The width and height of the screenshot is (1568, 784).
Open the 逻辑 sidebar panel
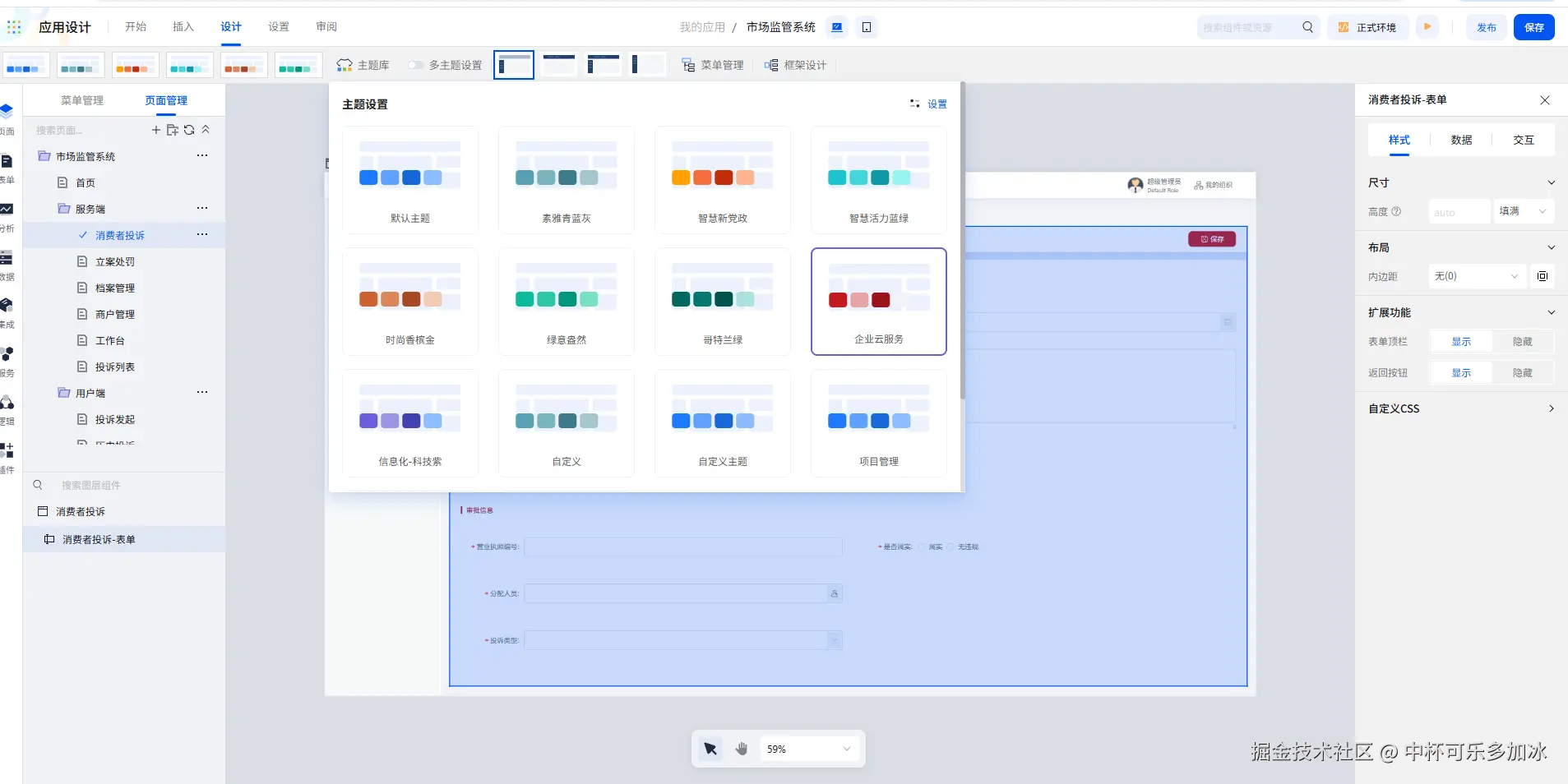7,409
